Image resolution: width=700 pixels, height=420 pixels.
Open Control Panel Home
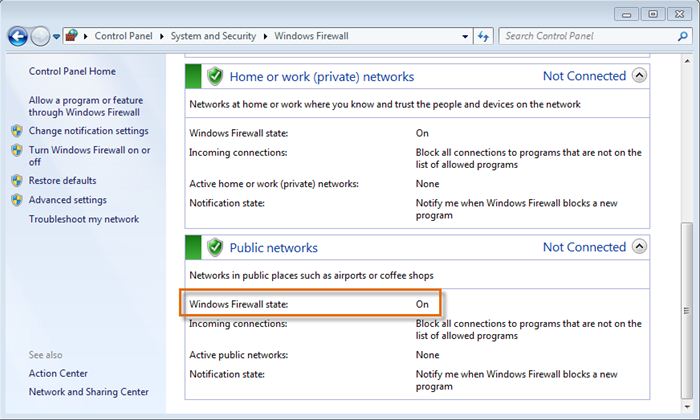click(x=72, y=71)
